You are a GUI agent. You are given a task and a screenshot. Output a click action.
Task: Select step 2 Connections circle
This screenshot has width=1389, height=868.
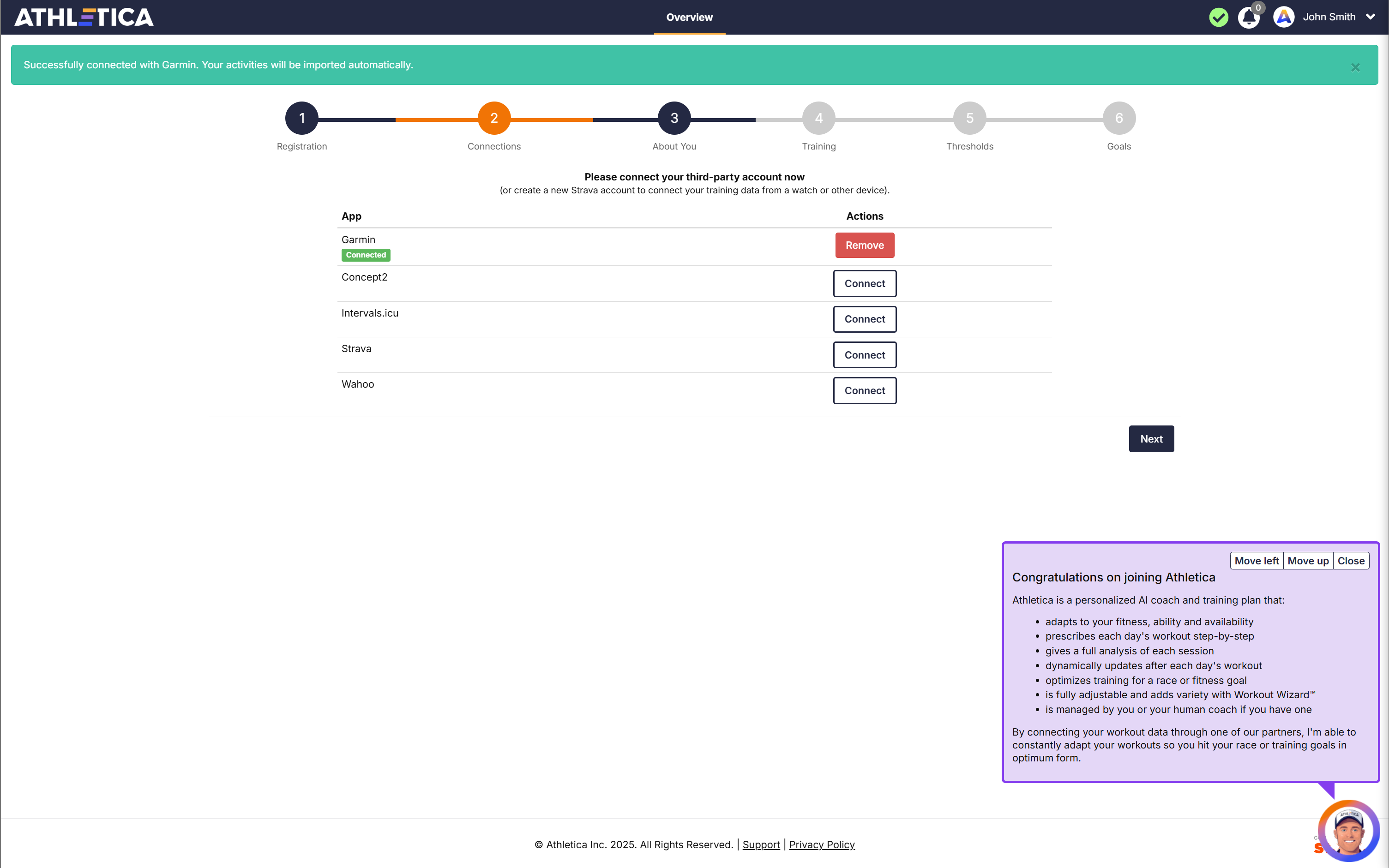pos(494,118)
